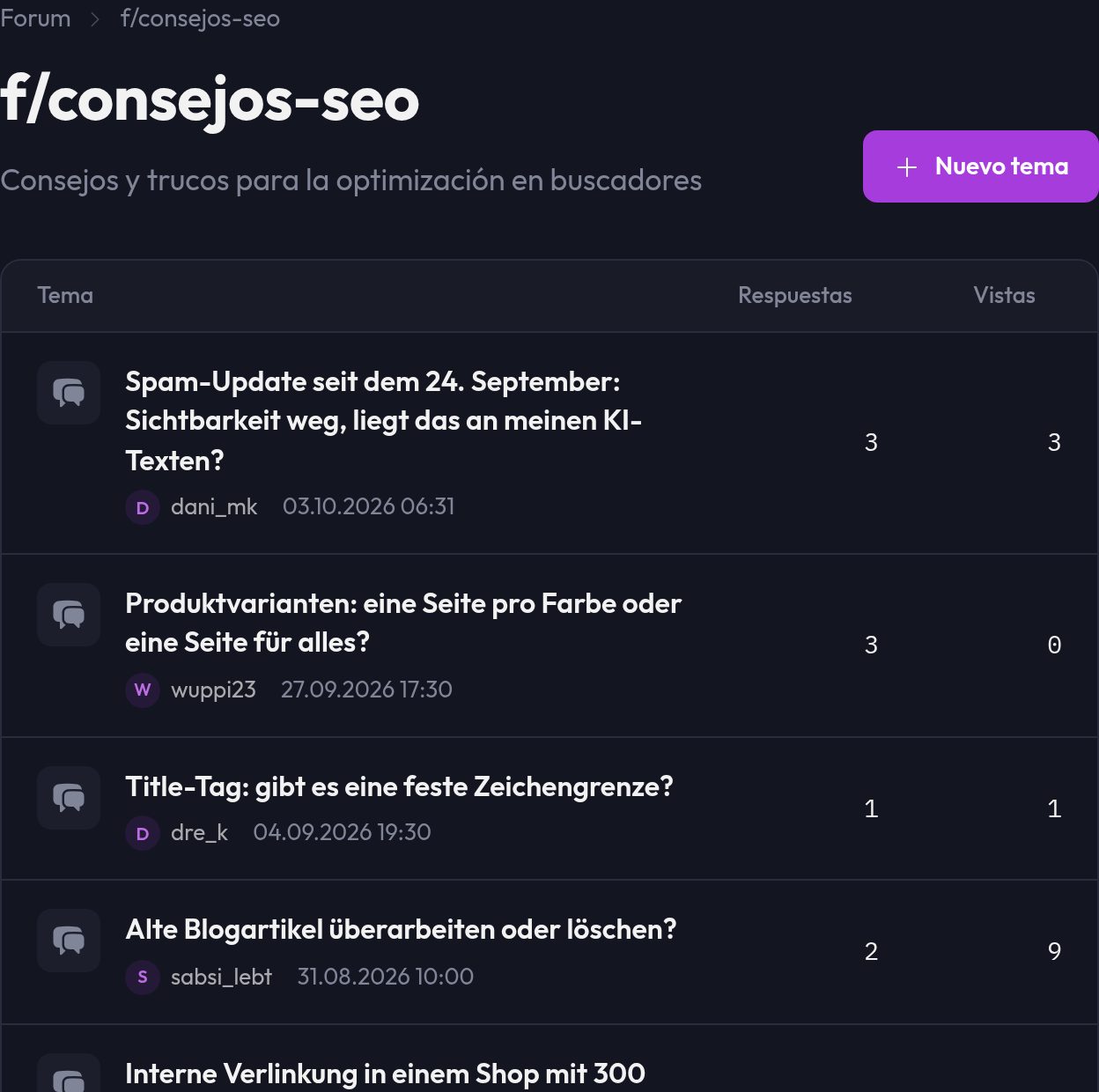The image size is (1099, 1092).
Task: Click date 27.09.2026 17:30
Action: tap(366, 690)
